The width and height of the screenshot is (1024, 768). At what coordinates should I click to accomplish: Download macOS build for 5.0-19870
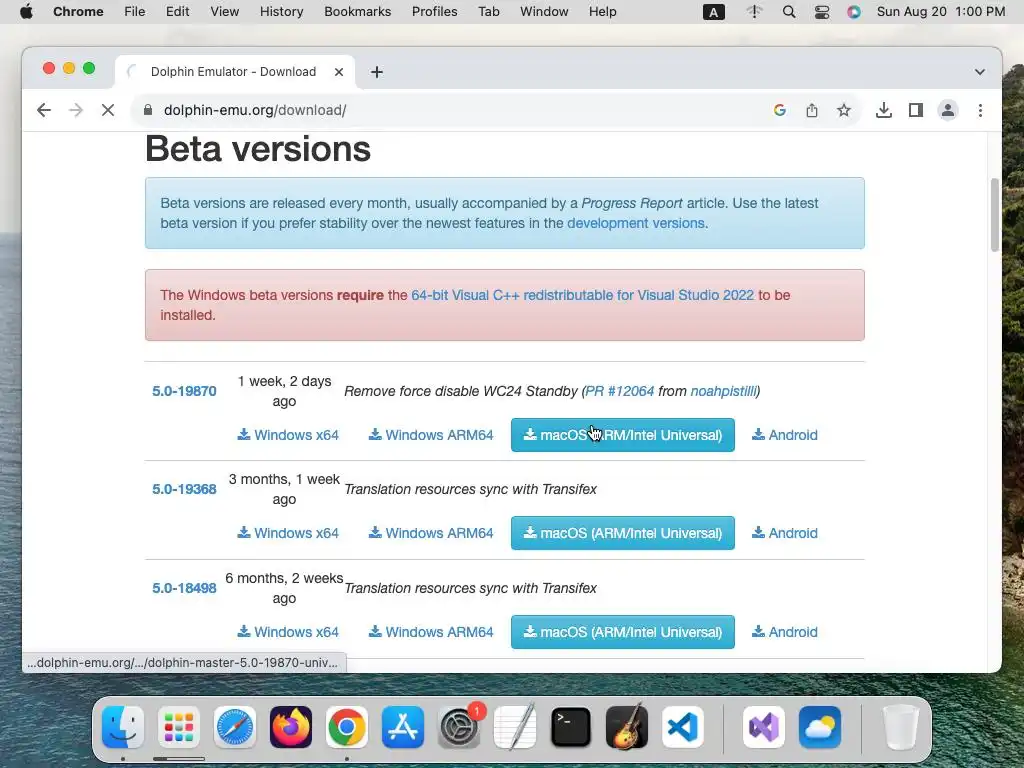point(622,435)
